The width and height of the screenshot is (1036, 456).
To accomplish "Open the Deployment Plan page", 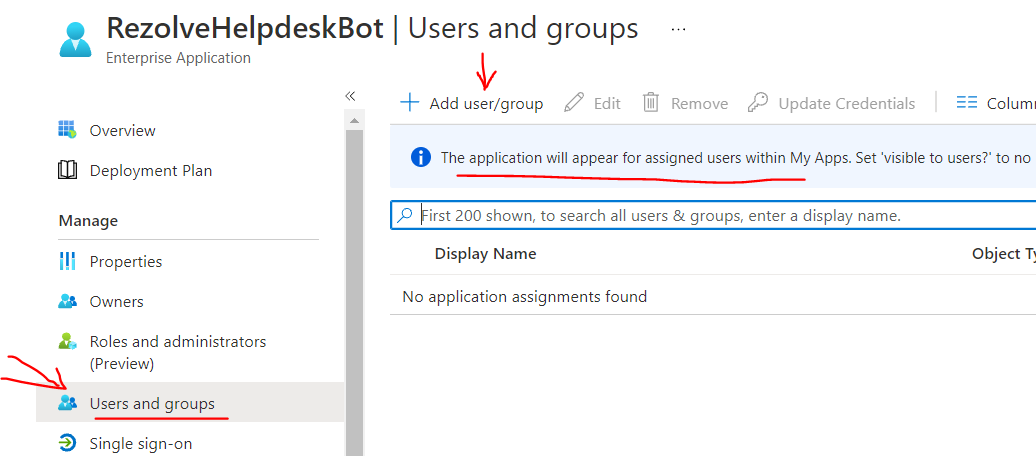I will 151,171.
